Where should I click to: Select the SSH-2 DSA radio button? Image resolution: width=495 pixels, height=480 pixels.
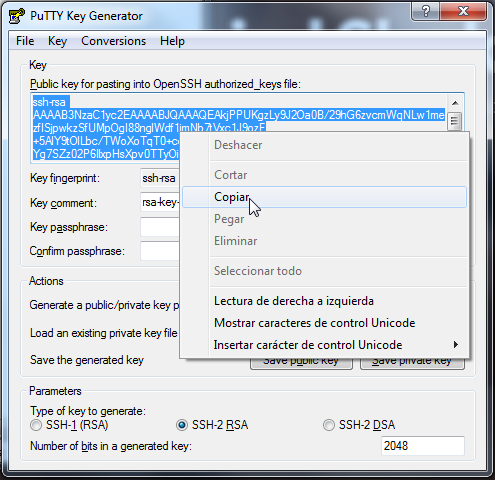[329, 425]
